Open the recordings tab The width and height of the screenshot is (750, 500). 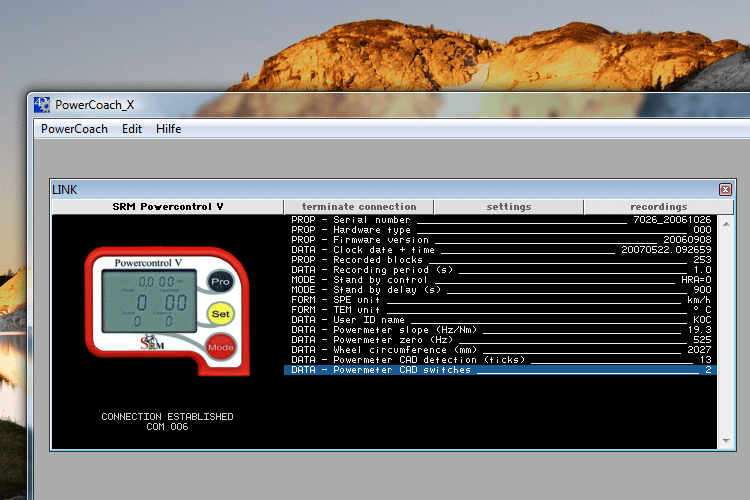658,207
